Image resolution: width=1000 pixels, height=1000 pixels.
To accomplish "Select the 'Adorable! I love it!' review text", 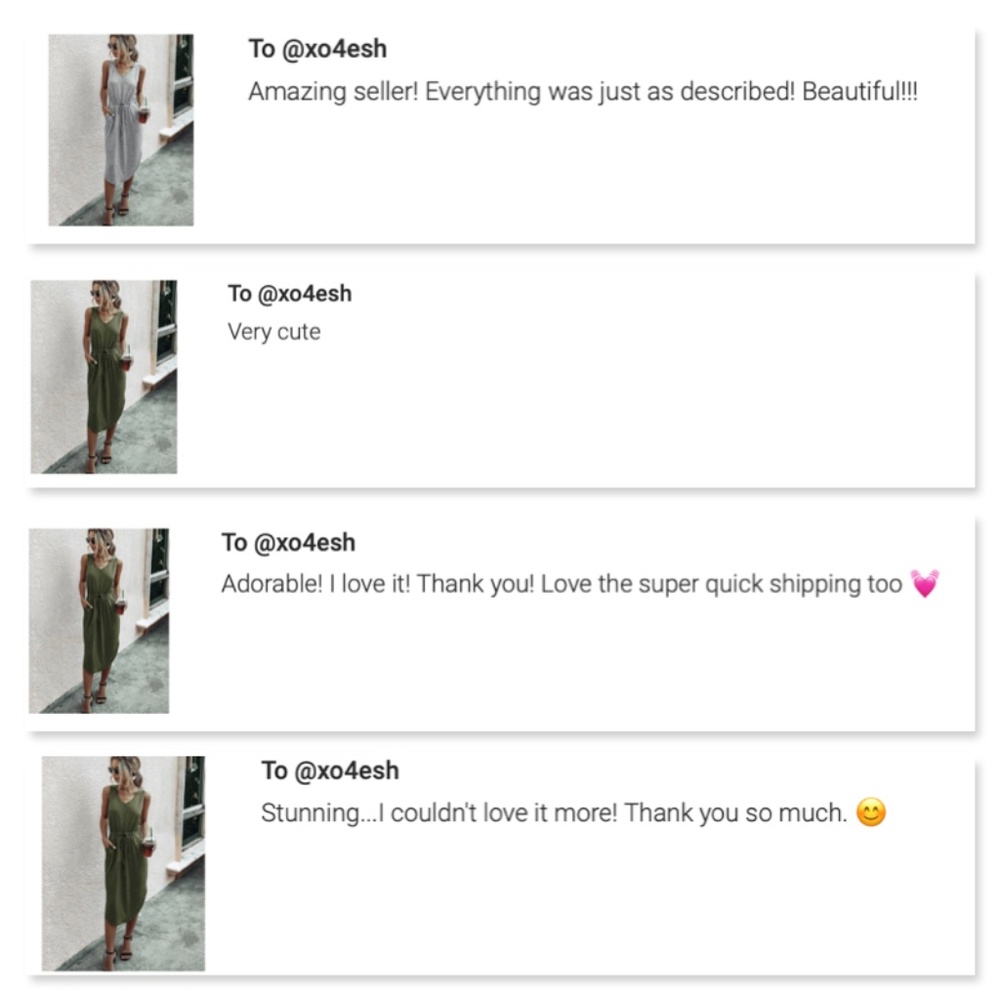I will point(561,584).
